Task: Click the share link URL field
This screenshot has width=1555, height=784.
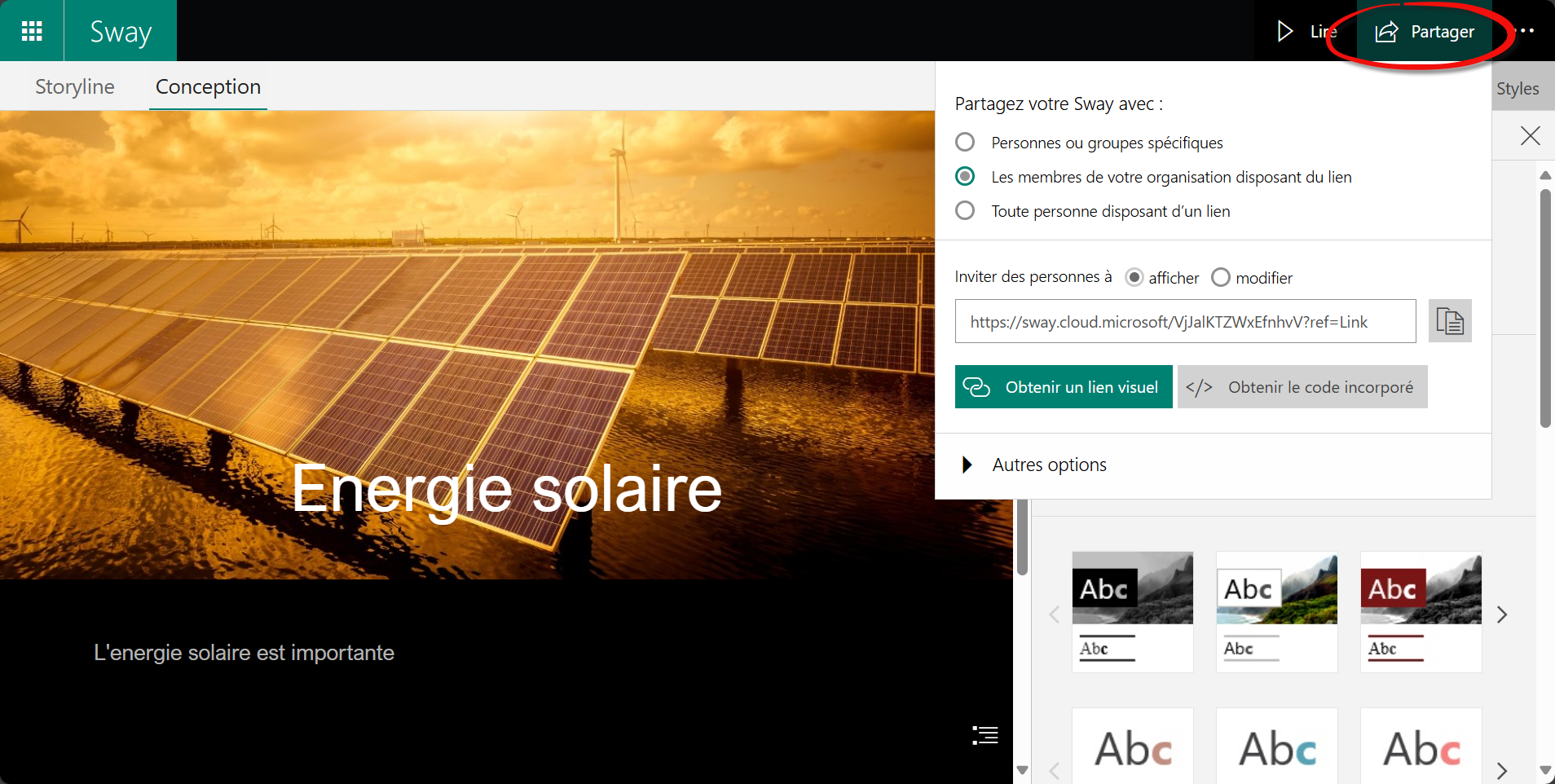Action: pyautogui.click(x=1184, y=322)
